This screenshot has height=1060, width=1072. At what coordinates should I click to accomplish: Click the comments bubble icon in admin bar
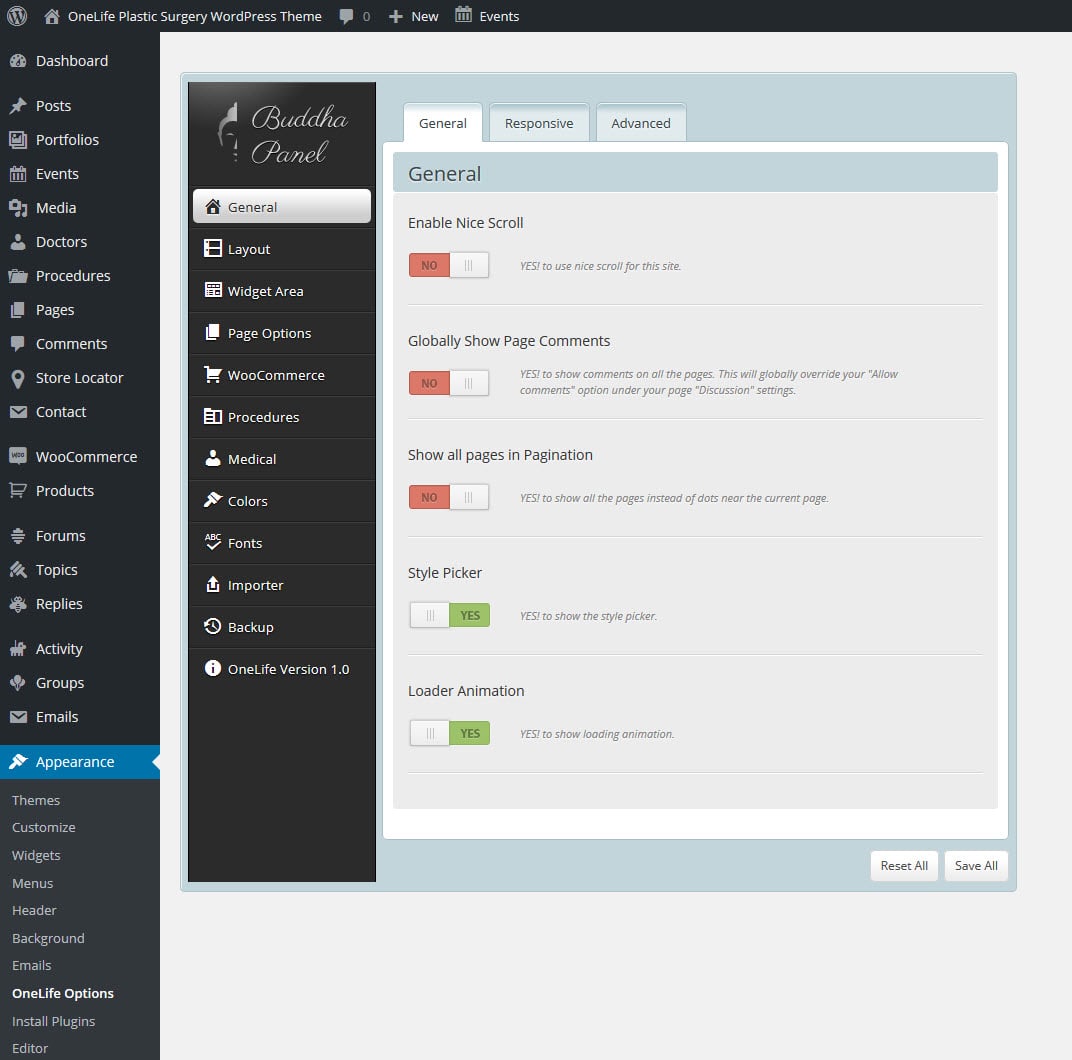[346, 16]
